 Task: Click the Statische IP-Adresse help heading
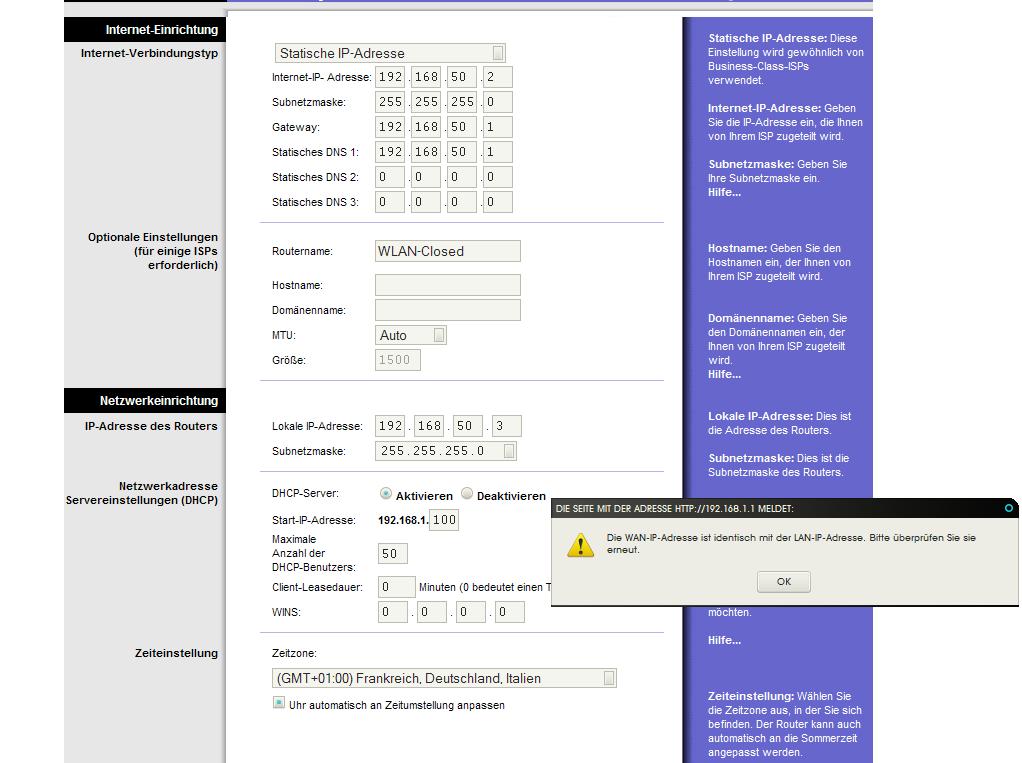click(x=767, y=38)
